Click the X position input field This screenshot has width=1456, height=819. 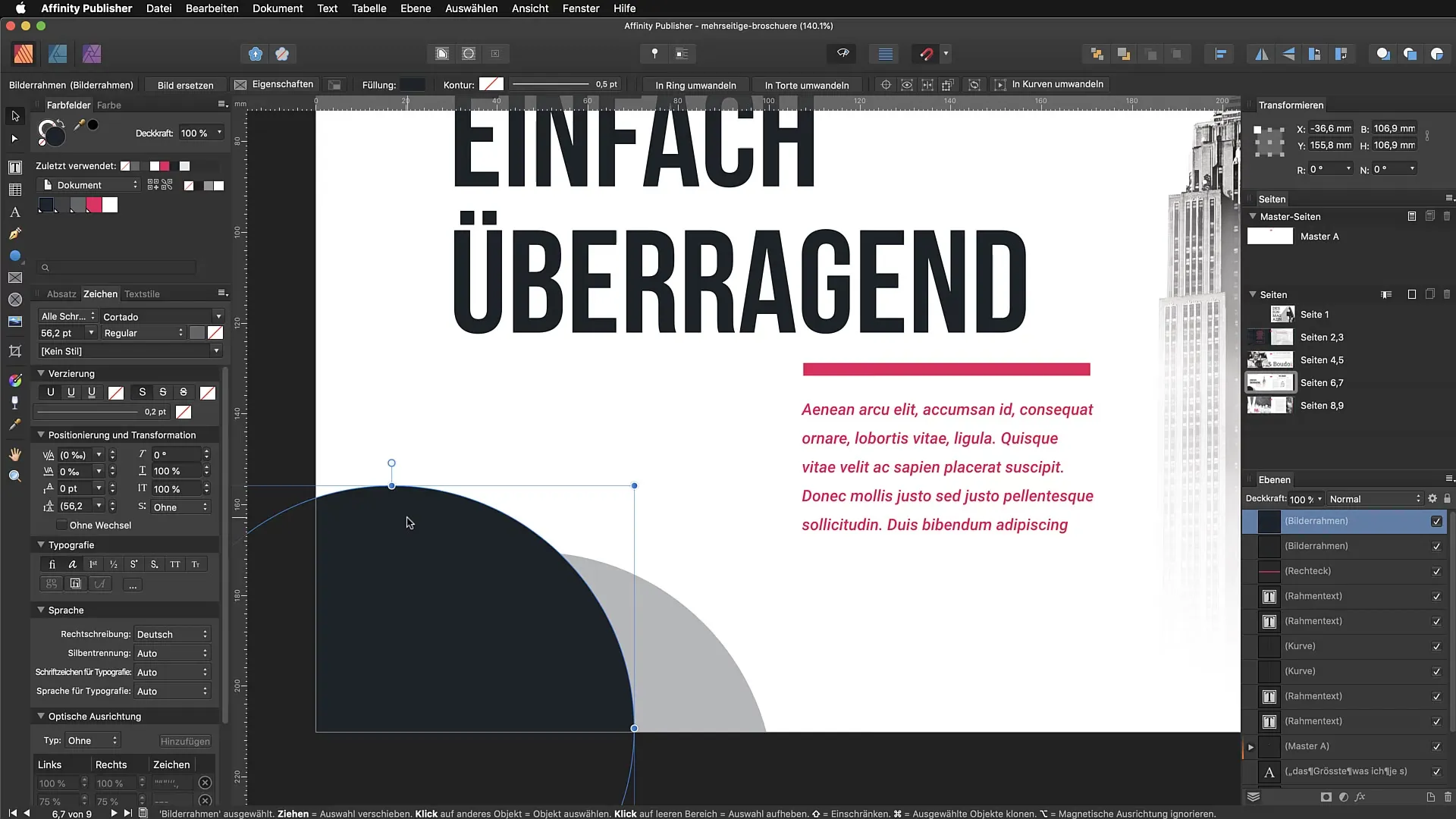point(1332,128)
